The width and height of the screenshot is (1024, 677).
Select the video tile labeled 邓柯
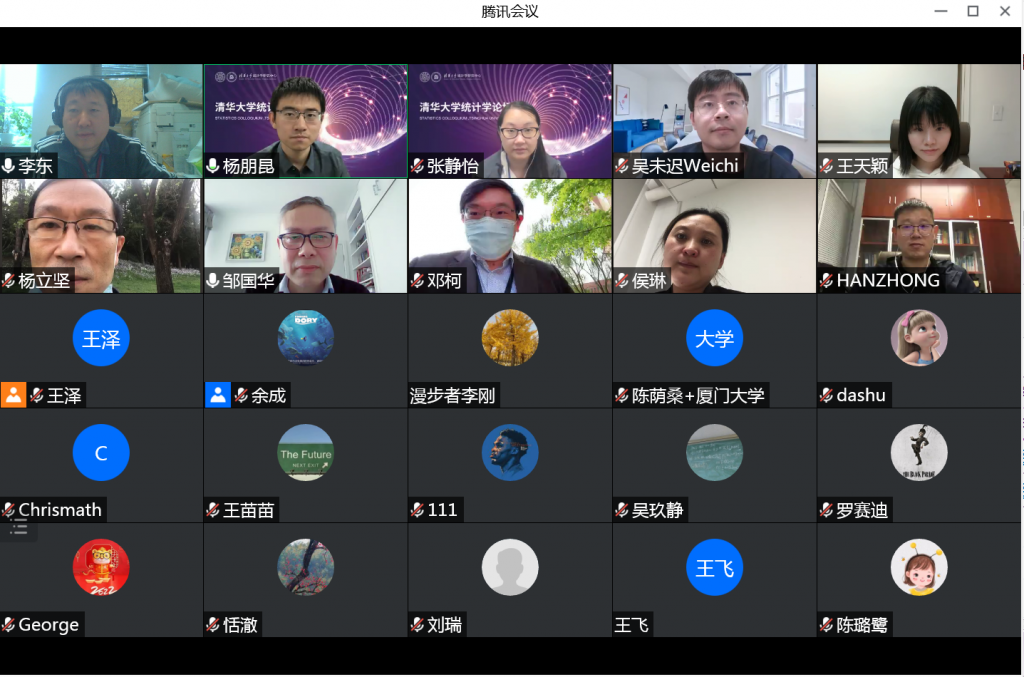click(x=510, y=235)
